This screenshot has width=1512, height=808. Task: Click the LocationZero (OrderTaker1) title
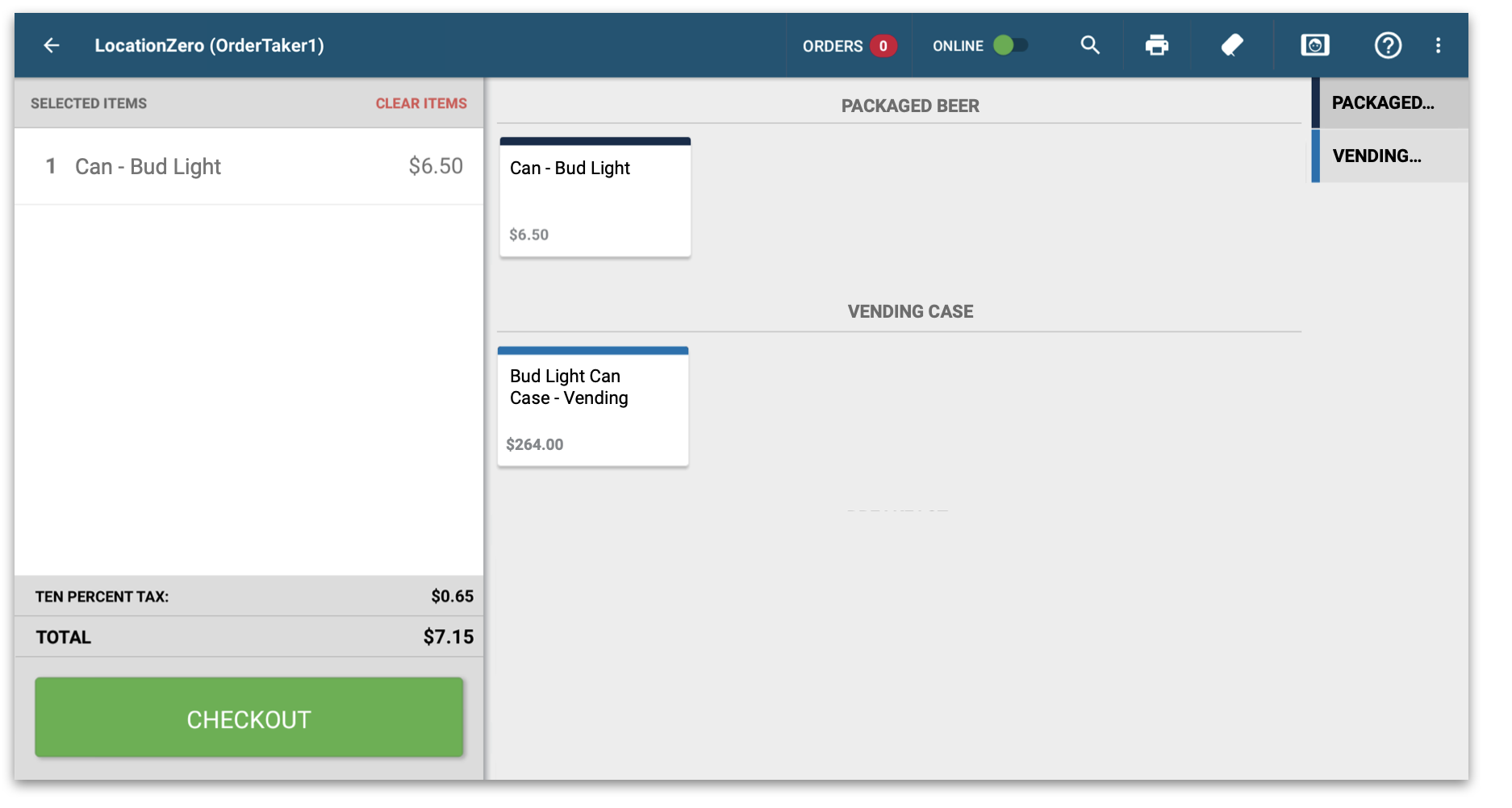pos(209,46)
